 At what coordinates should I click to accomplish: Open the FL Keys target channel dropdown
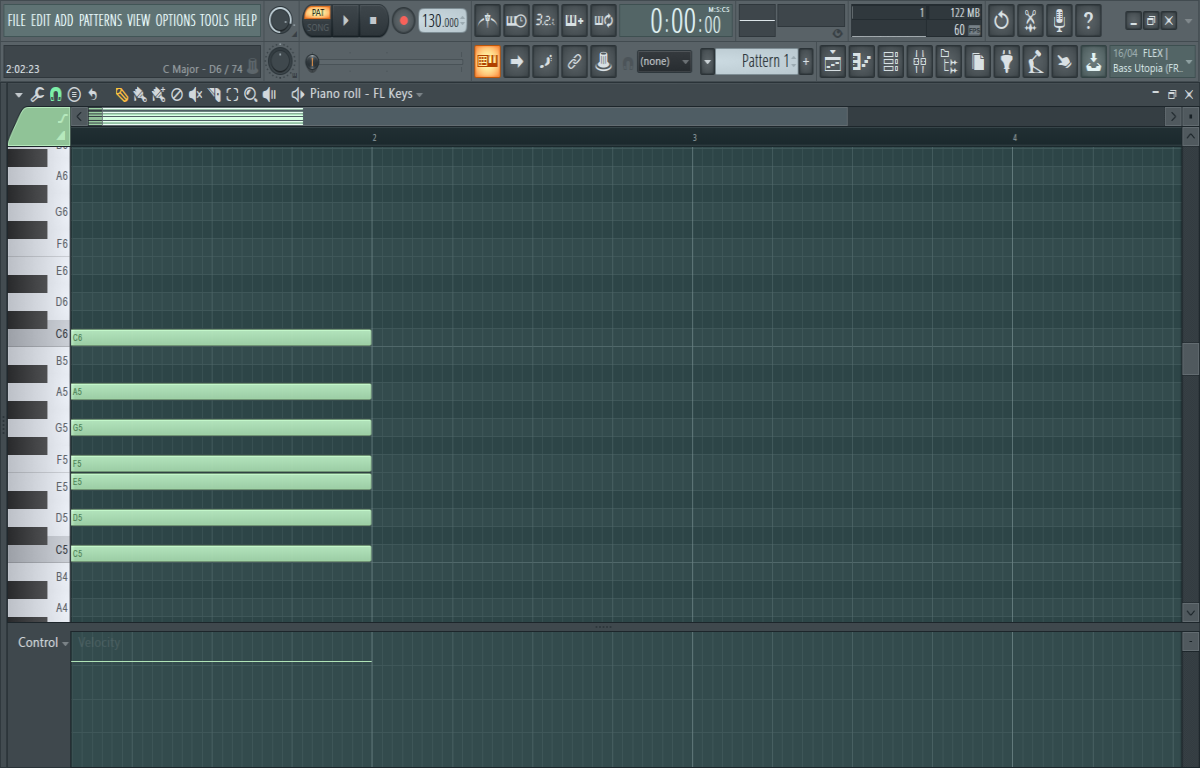(366, 94)
